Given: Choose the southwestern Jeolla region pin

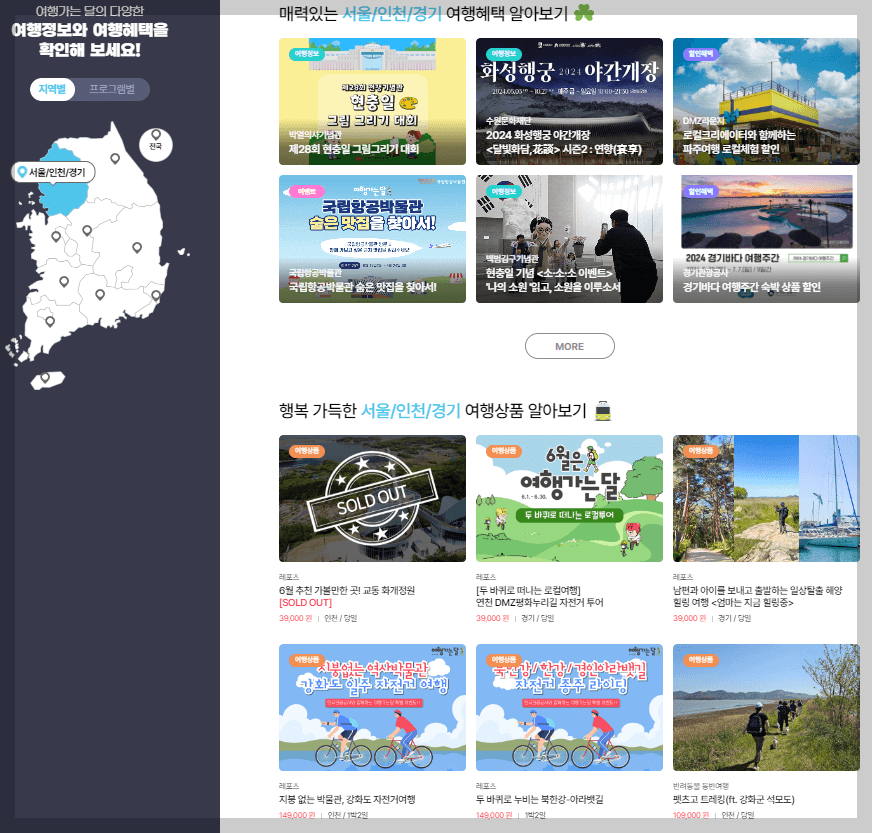Looking at the screenshot, I should (x=50, y=320).
